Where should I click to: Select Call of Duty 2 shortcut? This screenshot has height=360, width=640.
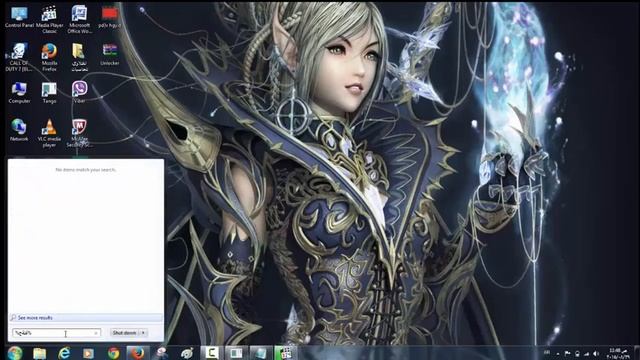pyautogui.click(x=19, y=57)
